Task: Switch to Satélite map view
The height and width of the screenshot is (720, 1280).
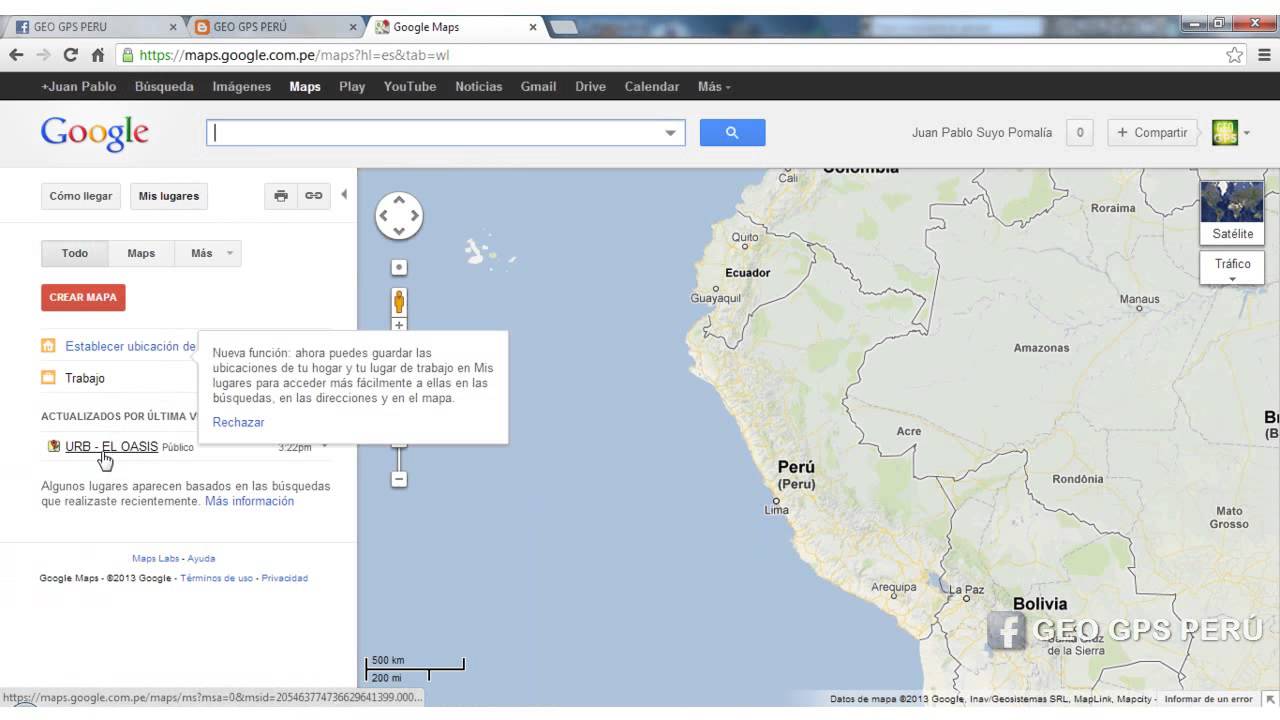Action: 1232,213
